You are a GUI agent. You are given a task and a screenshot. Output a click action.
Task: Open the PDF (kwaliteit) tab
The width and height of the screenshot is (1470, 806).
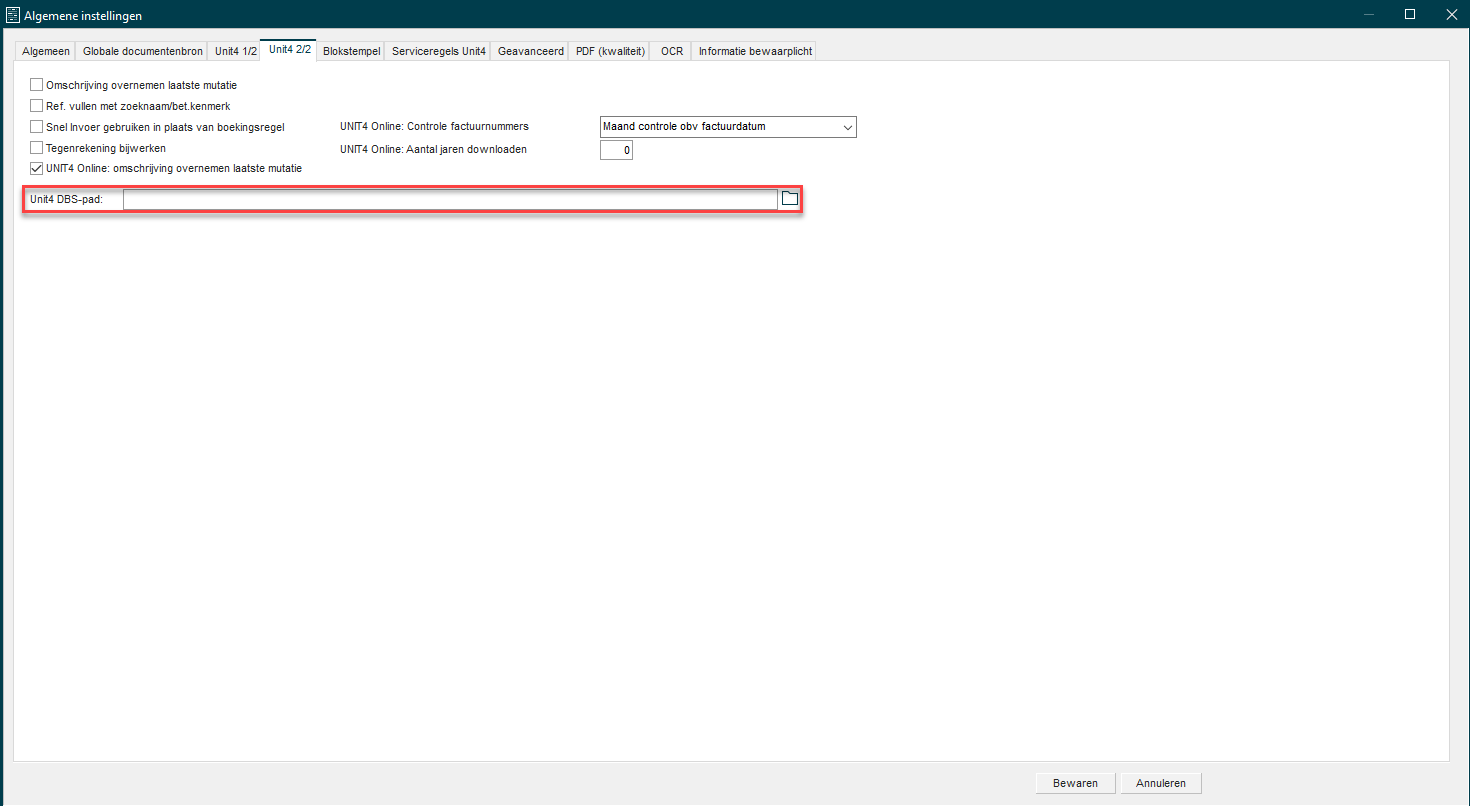pyautogui.click(x=611, y=51)
